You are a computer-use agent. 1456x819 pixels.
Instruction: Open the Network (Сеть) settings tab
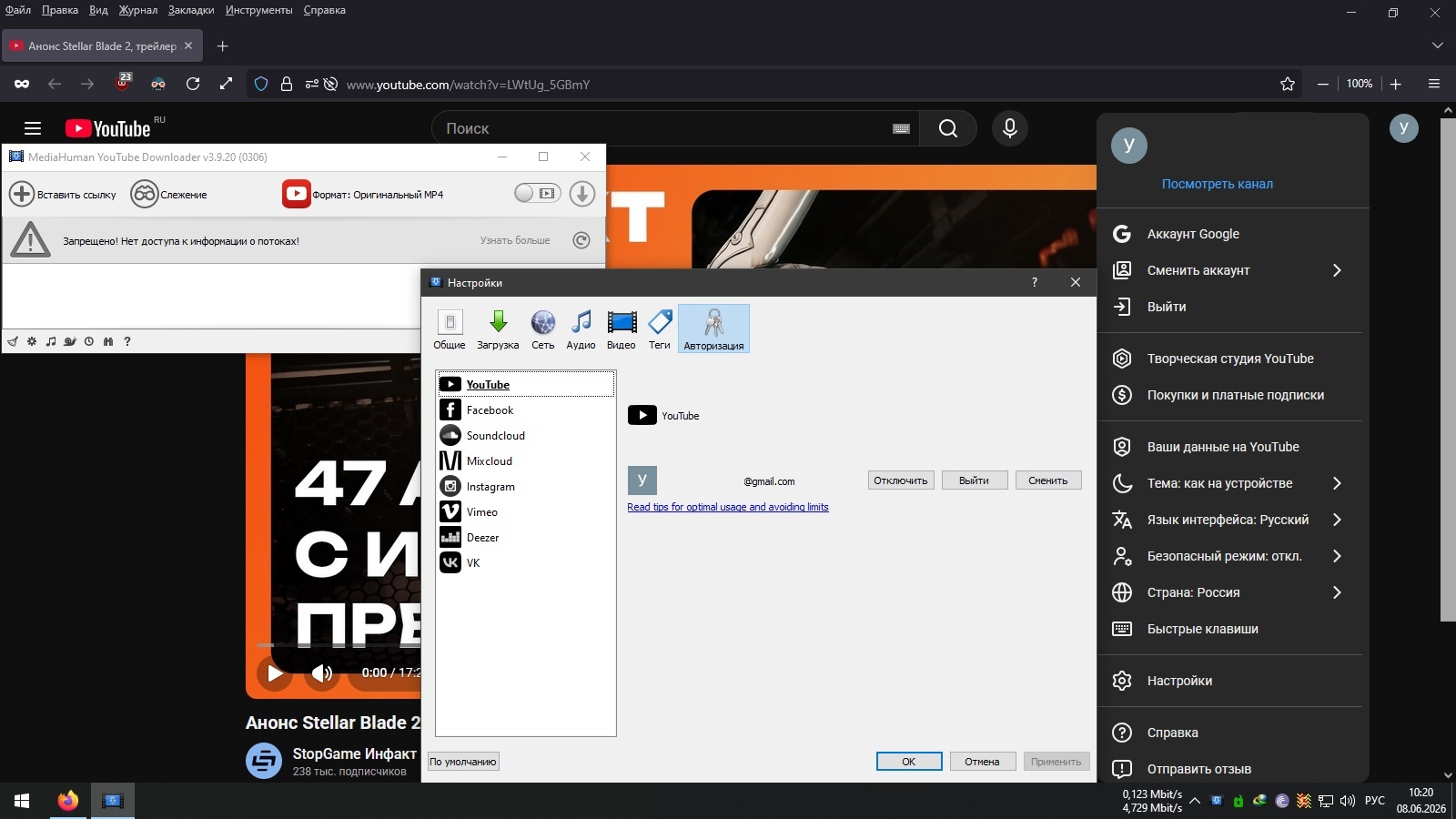(x=543, y=329)
